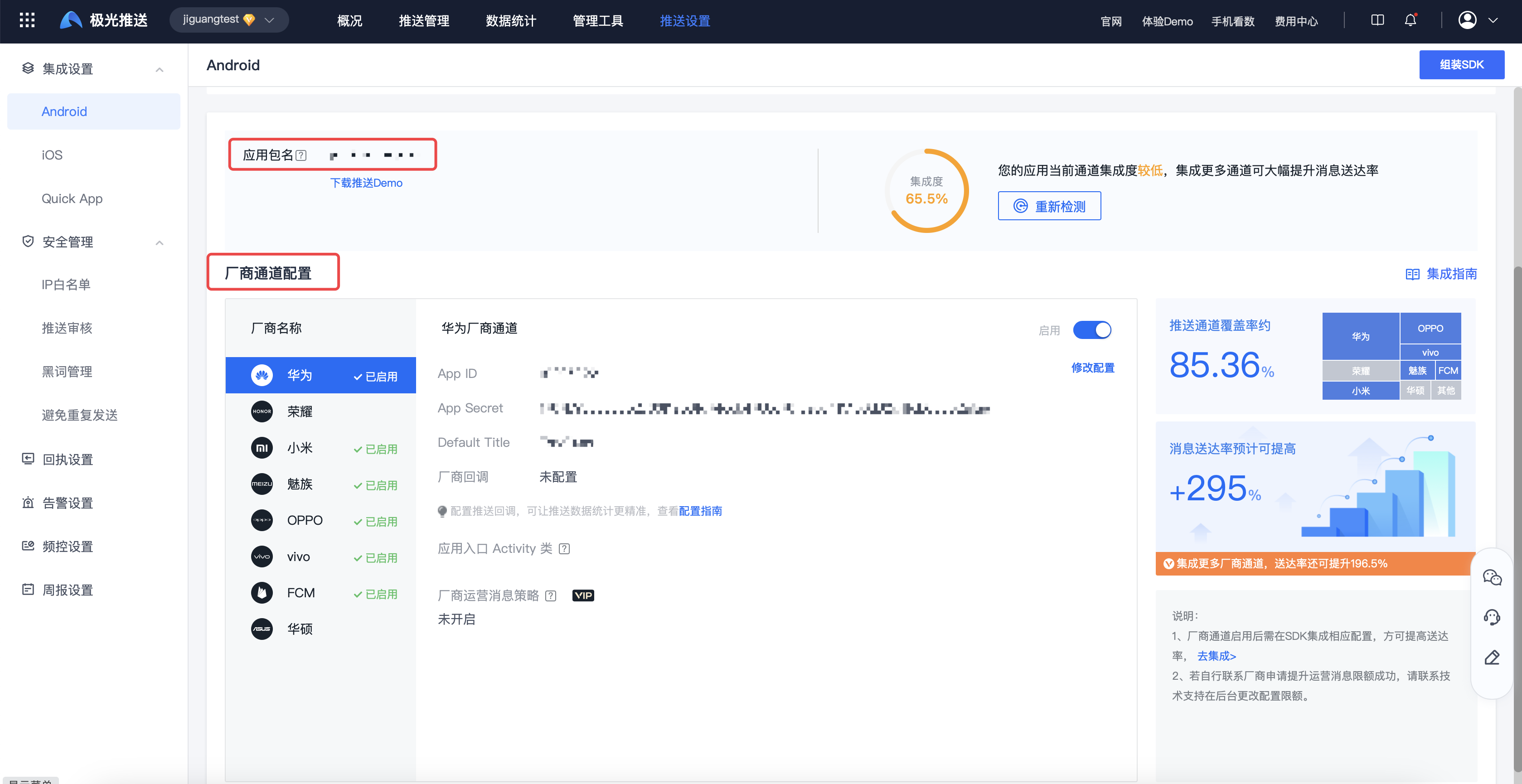Click the 去集成> link
The width and height of the screenshot is (1522, 784).
pos(1216,656)
